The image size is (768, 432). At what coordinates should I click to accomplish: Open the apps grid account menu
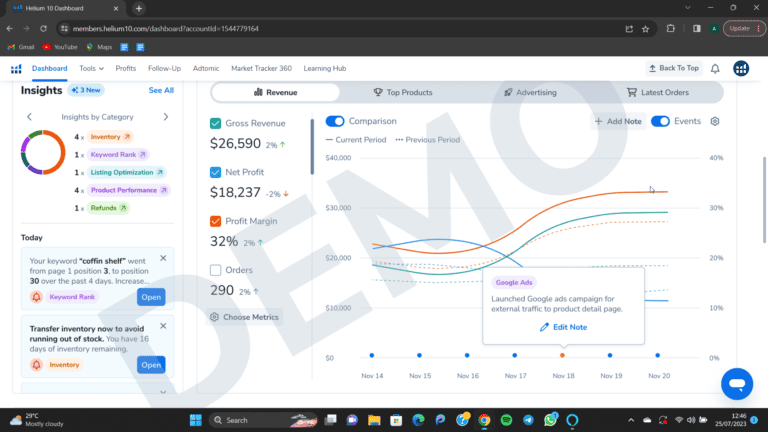(x=741, y=69)
